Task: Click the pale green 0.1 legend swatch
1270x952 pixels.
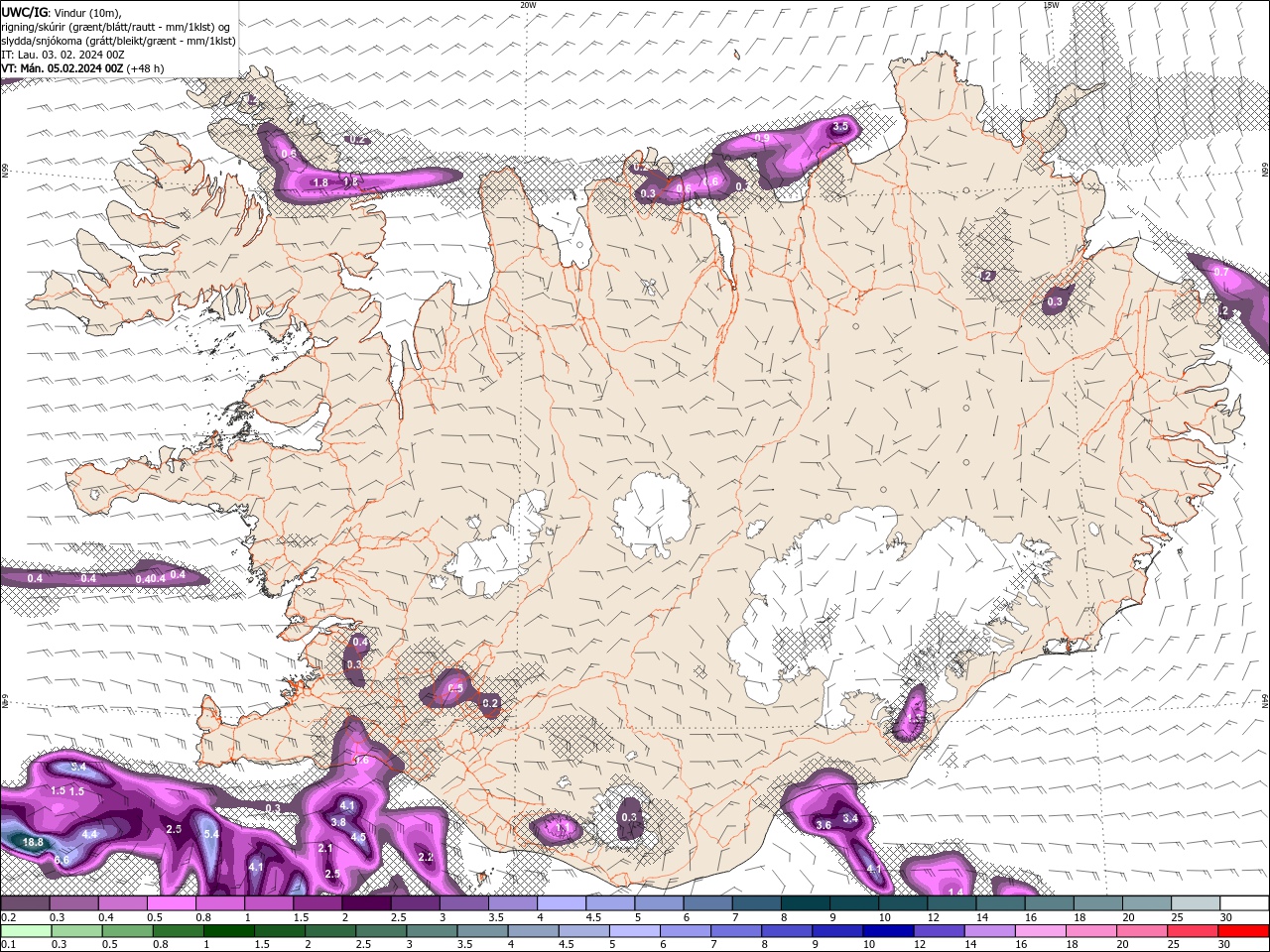Action: tap(25, 931)
